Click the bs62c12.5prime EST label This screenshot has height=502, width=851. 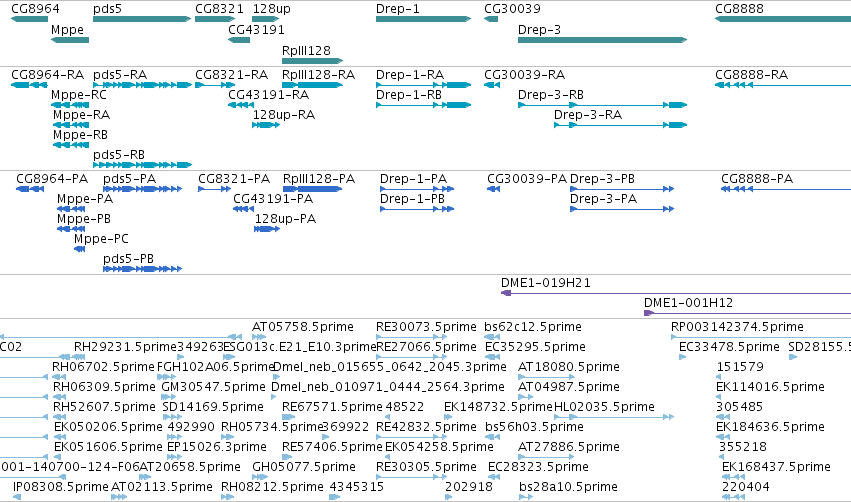pyautogui.click(x=533, y=327)
